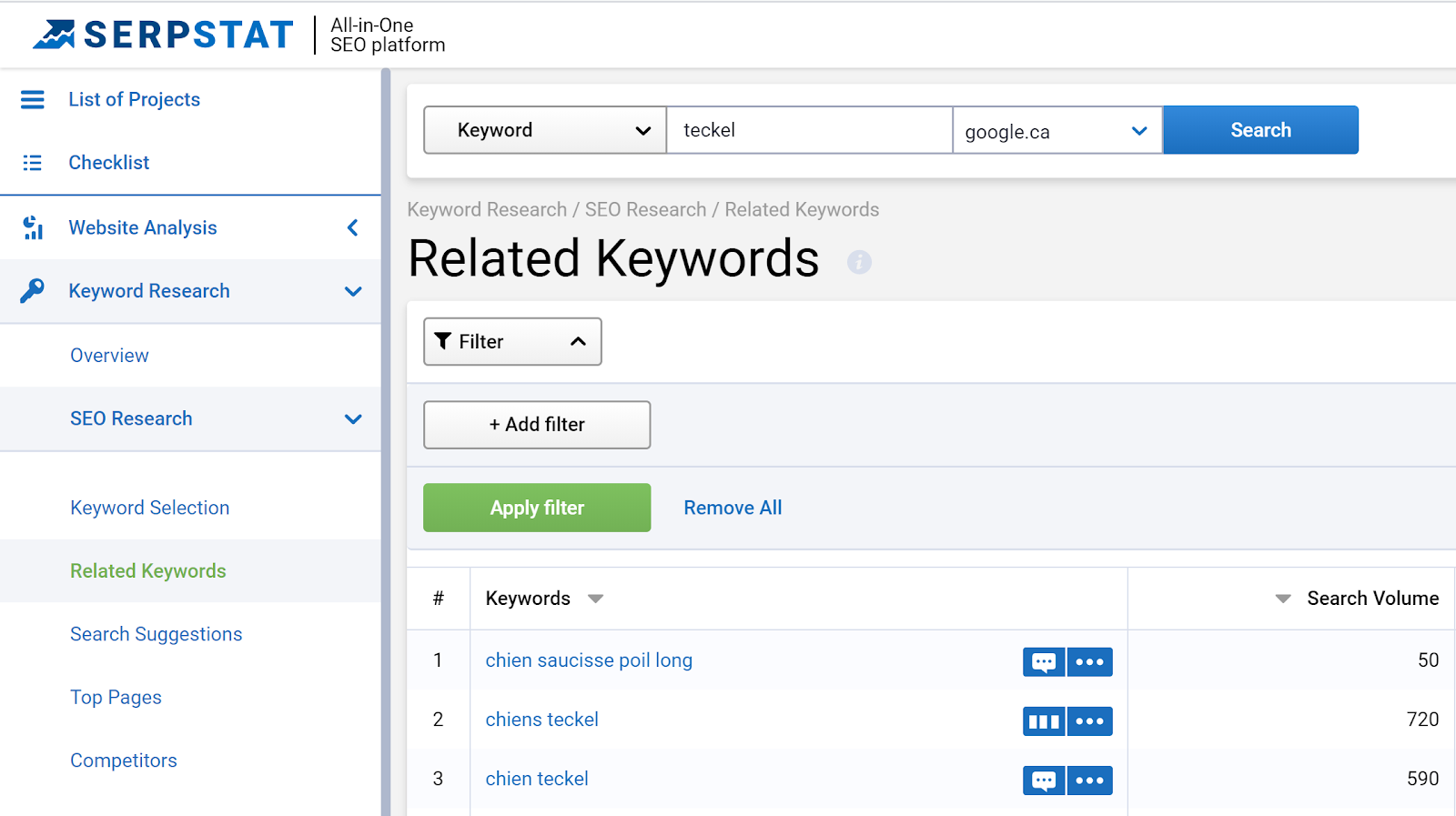
Task: Click the Remove All link
Action: 733,508
